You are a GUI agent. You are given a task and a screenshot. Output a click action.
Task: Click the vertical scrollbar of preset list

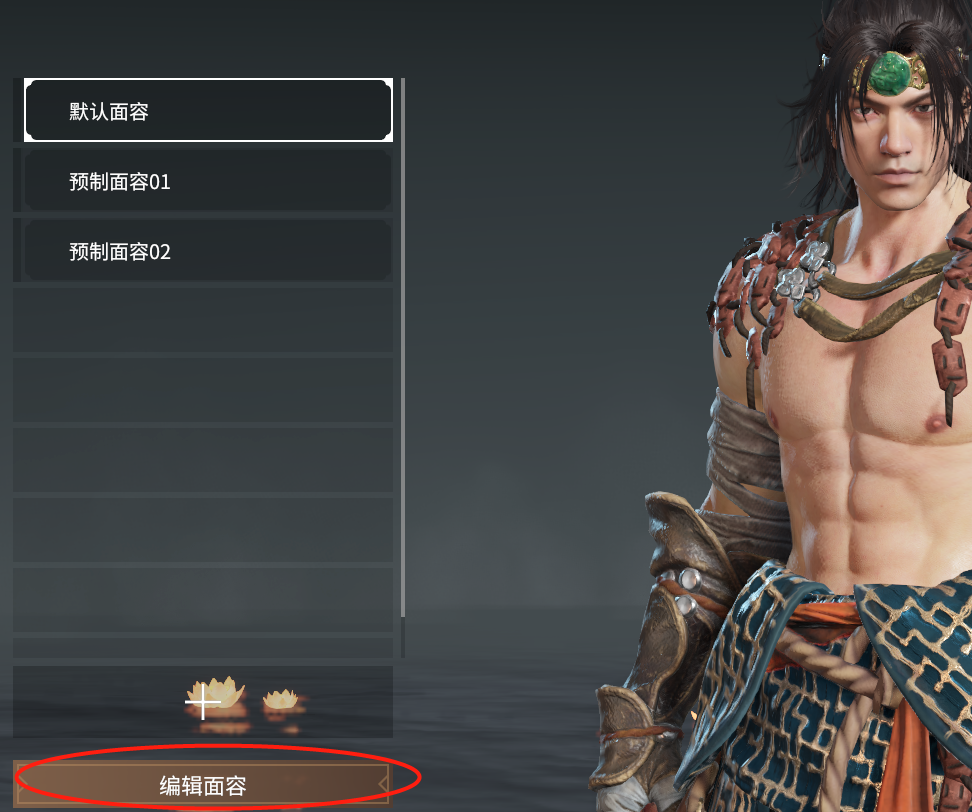(403, 347)
